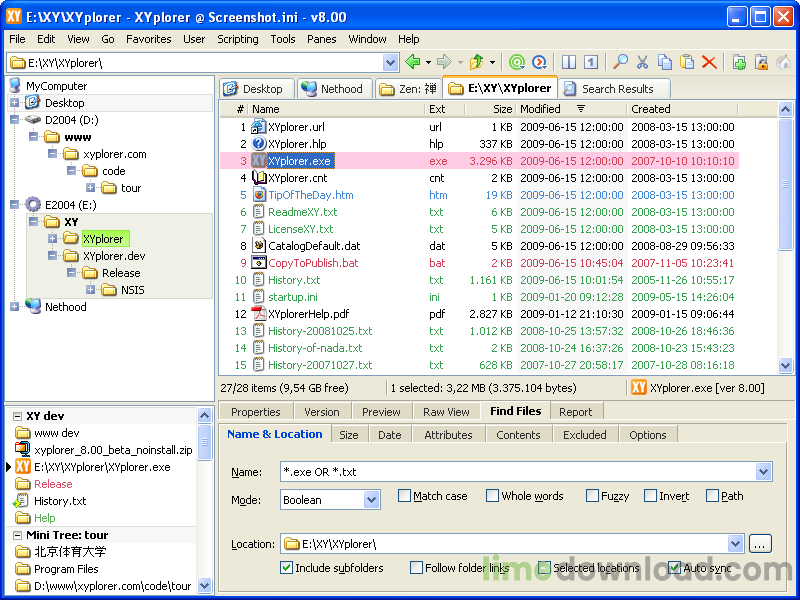Click the XYplorerHelp.pdf PDF icon
This screenshot has height=600, width=800.
(259, 314)
